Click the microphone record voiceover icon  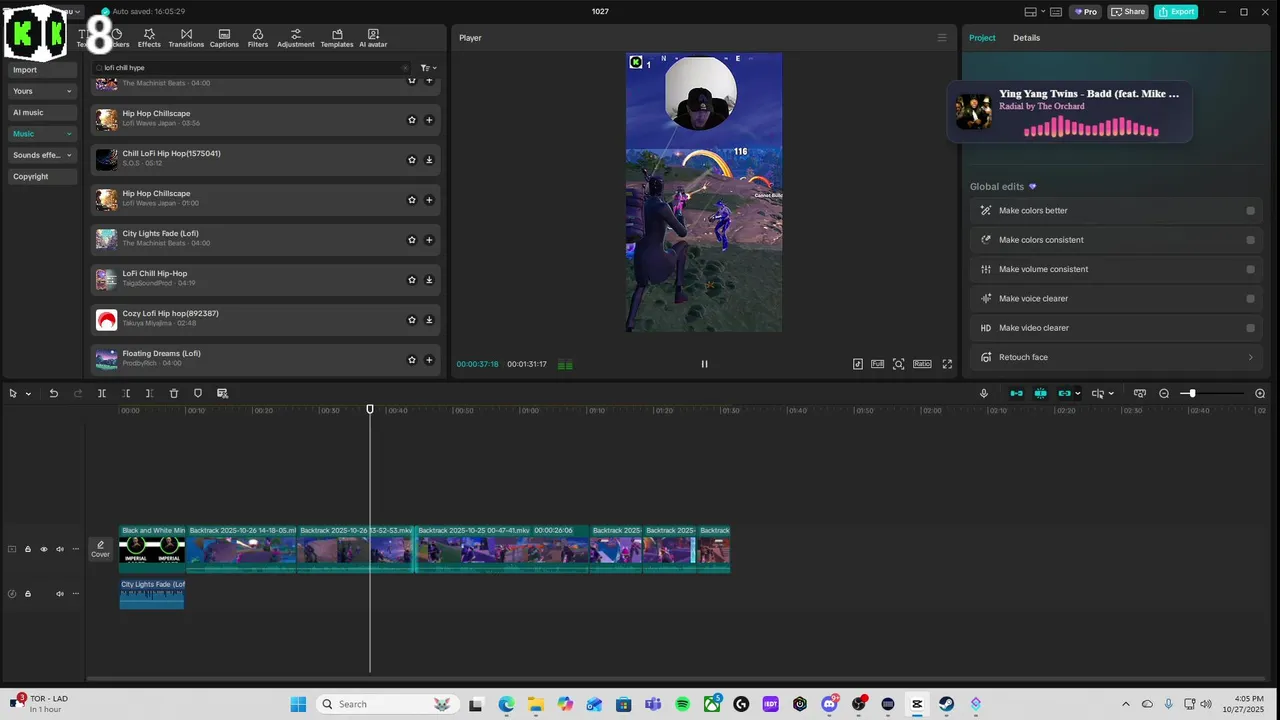tap(984, 394)
